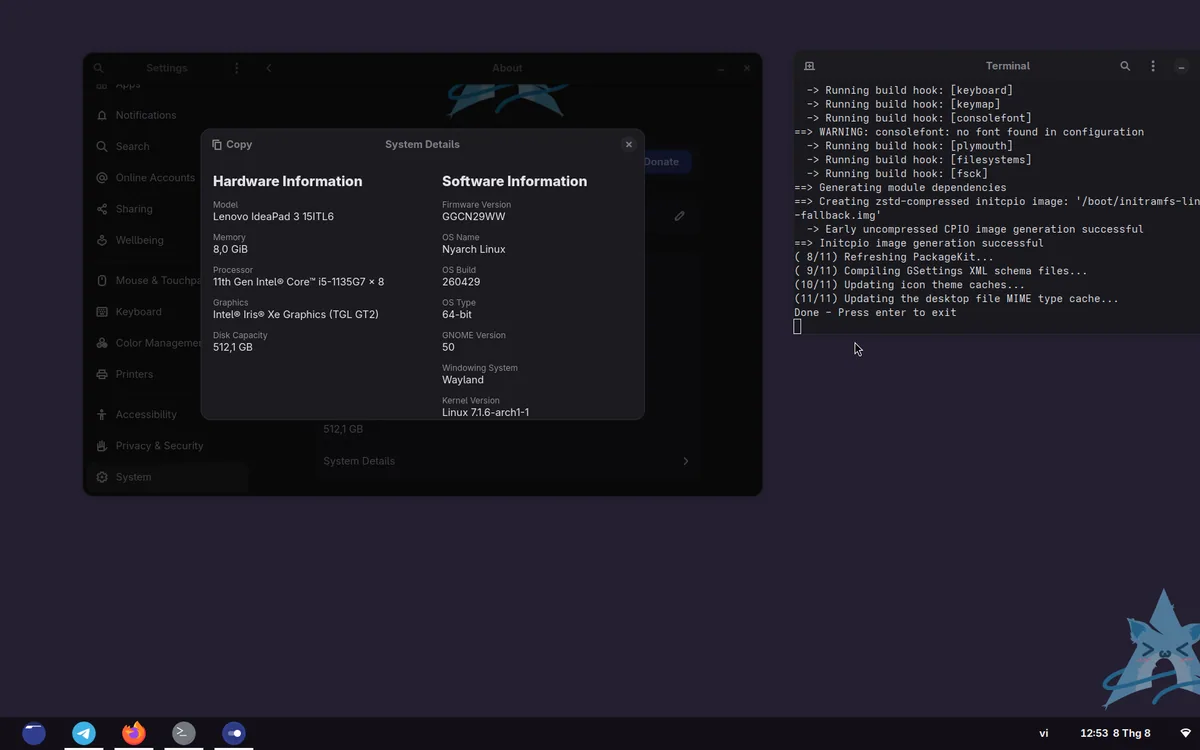Open Privacy & Security in Settings sidebar
The height and width of the screenshot is (750, 1200).
pyautogui.click(x=166, y=445)
